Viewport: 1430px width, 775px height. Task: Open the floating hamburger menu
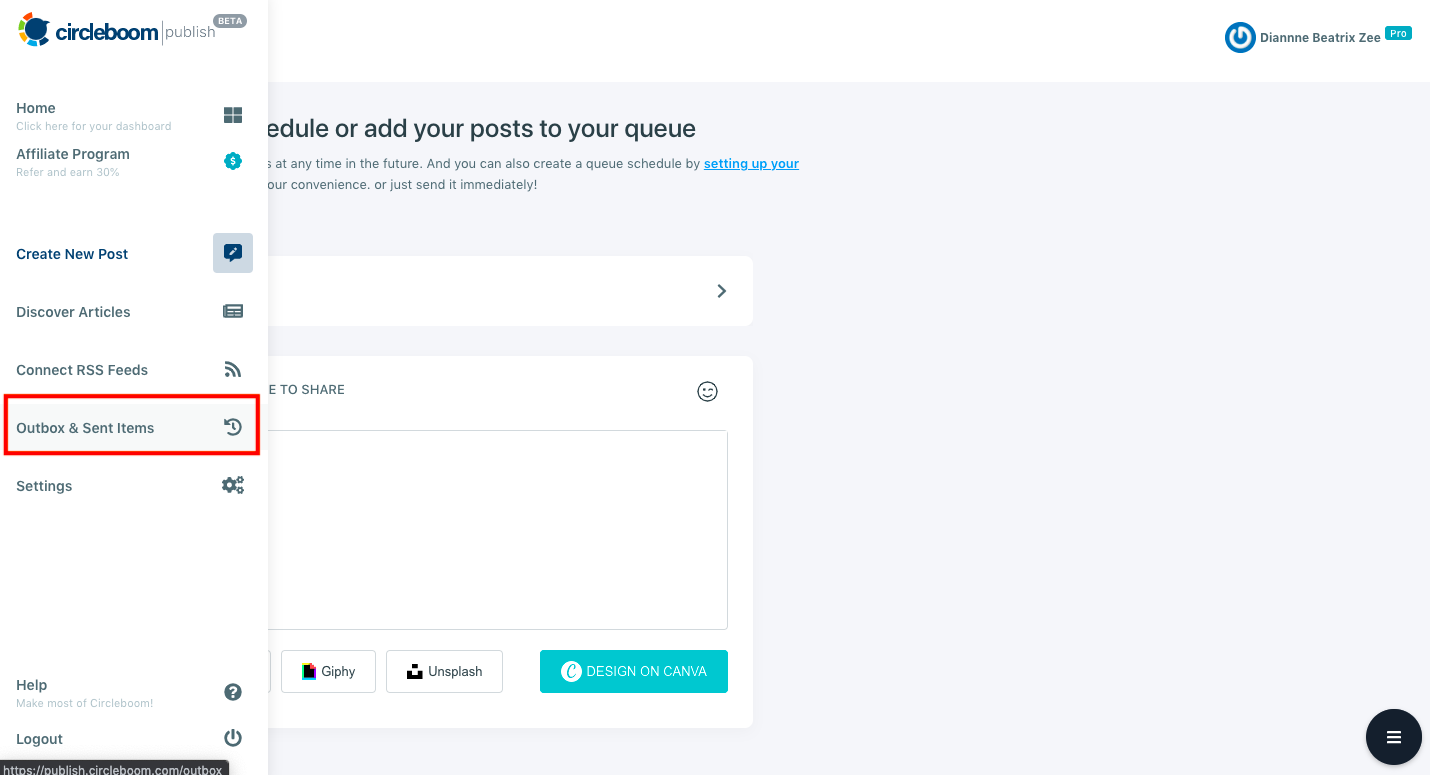[x=1393, y=737]
